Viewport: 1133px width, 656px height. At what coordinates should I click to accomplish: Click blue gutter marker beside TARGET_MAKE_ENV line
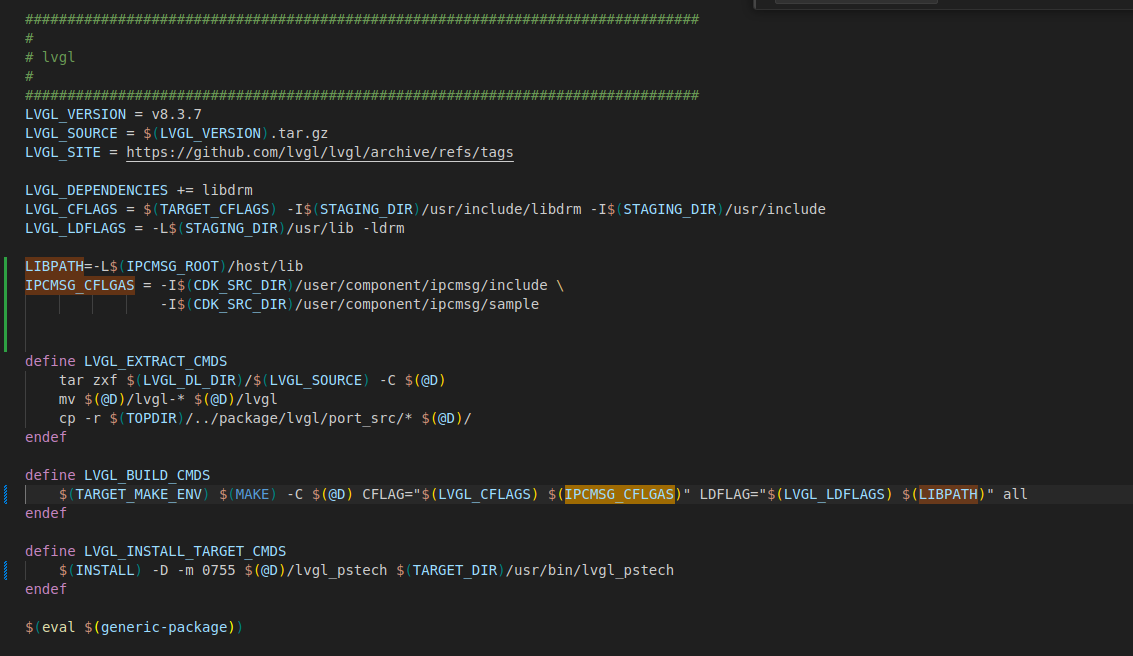(6, 494)
